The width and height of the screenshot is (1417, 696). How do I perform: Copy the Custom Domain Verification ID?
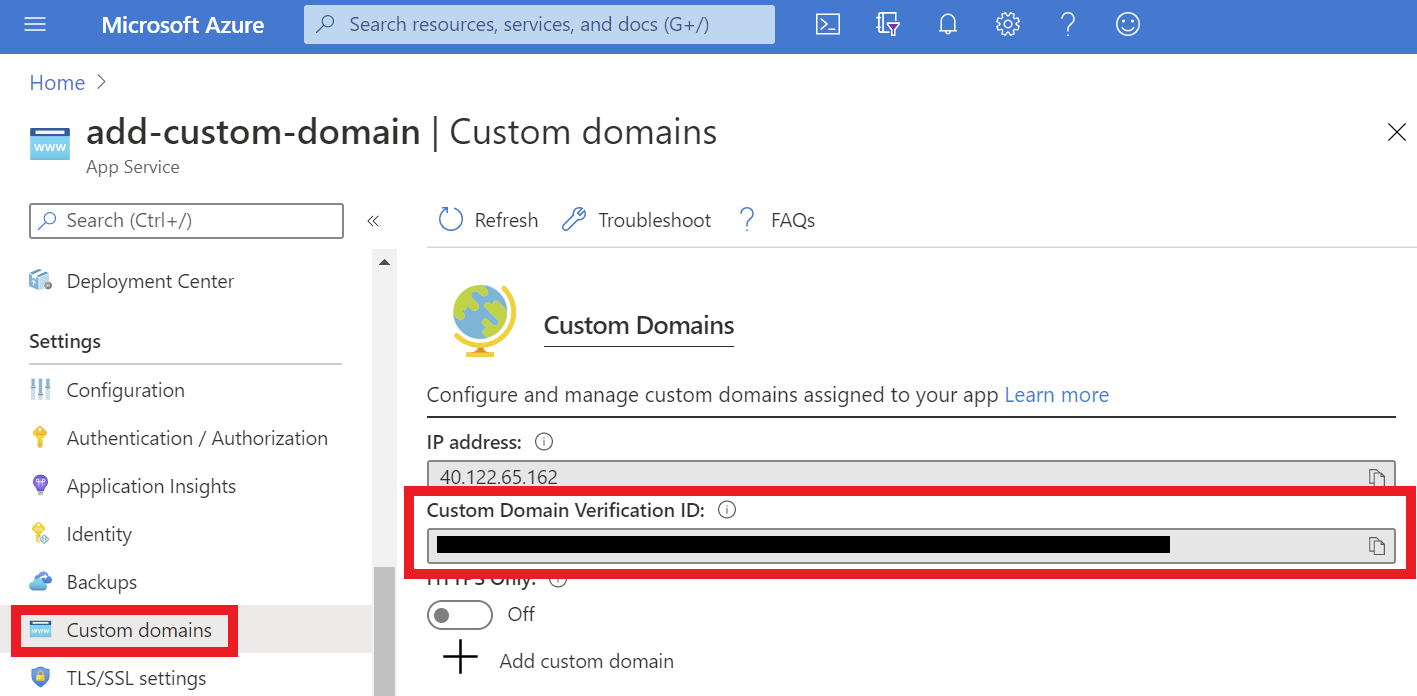tap(1377, 545)
